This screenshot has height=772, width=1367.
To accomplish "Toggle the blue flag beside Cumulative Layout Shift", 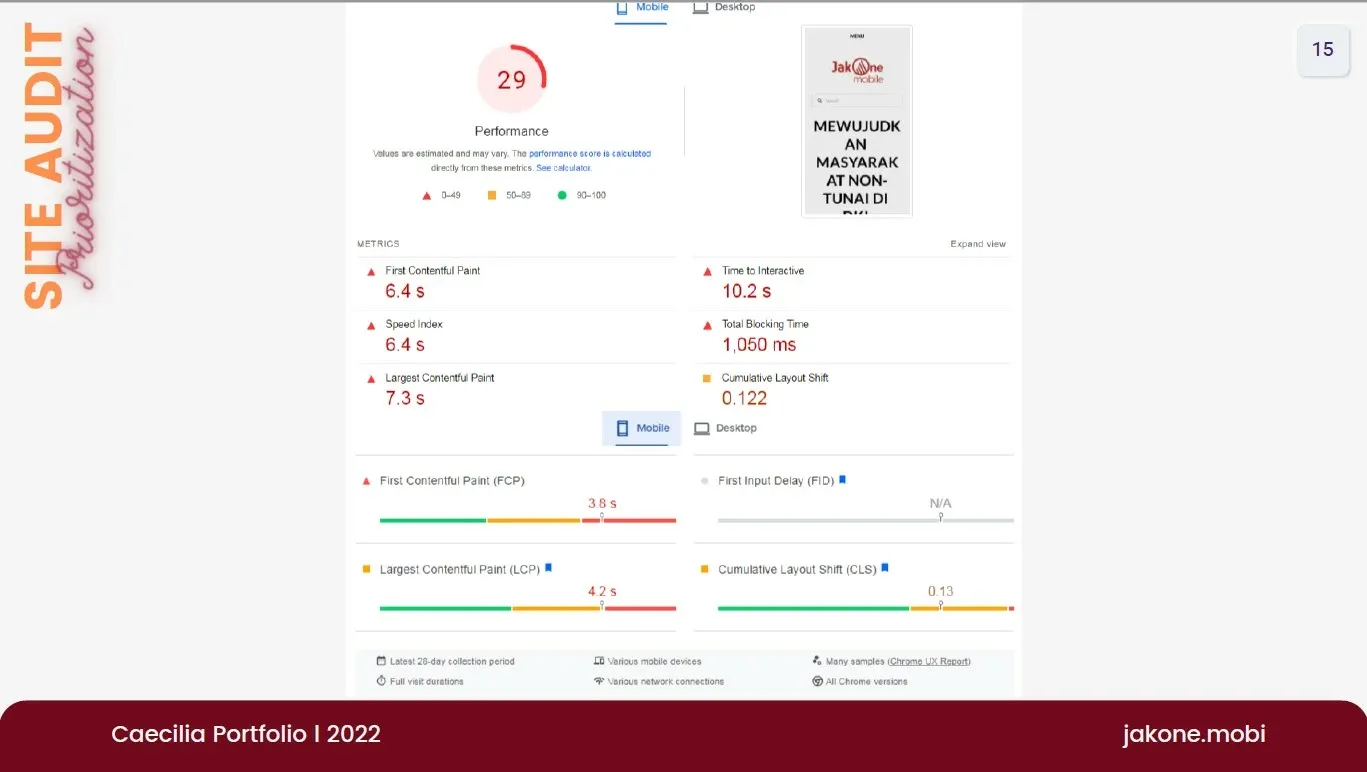I will coord(883,567).
